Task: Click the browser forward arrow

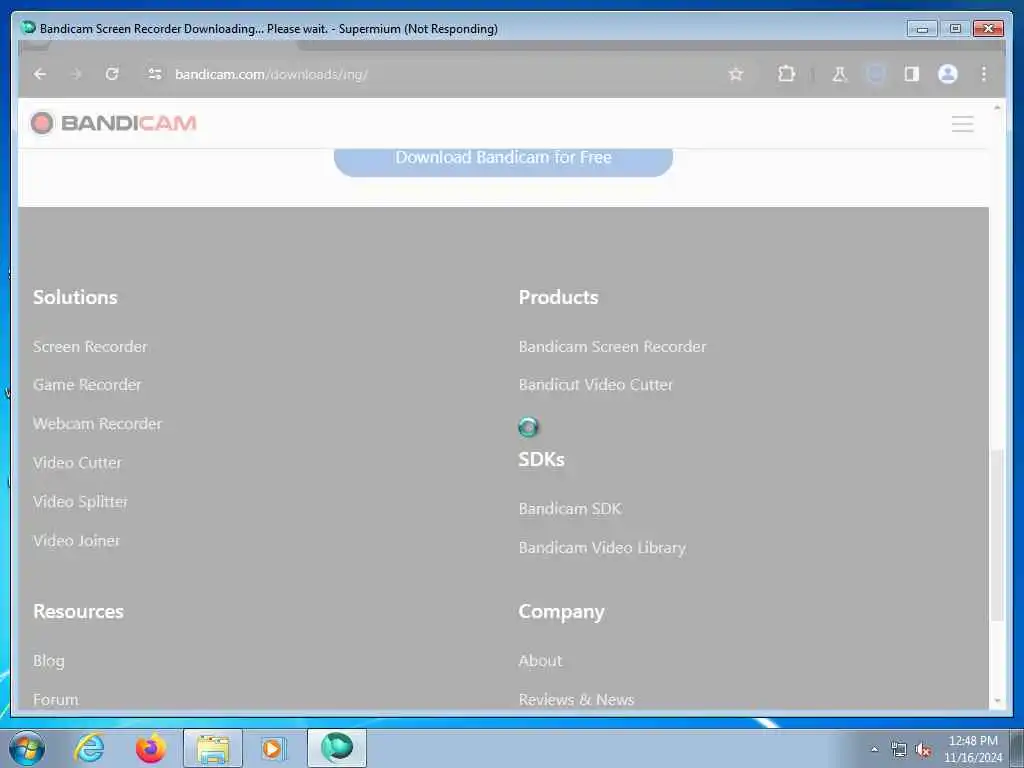Action: [76, 74]
